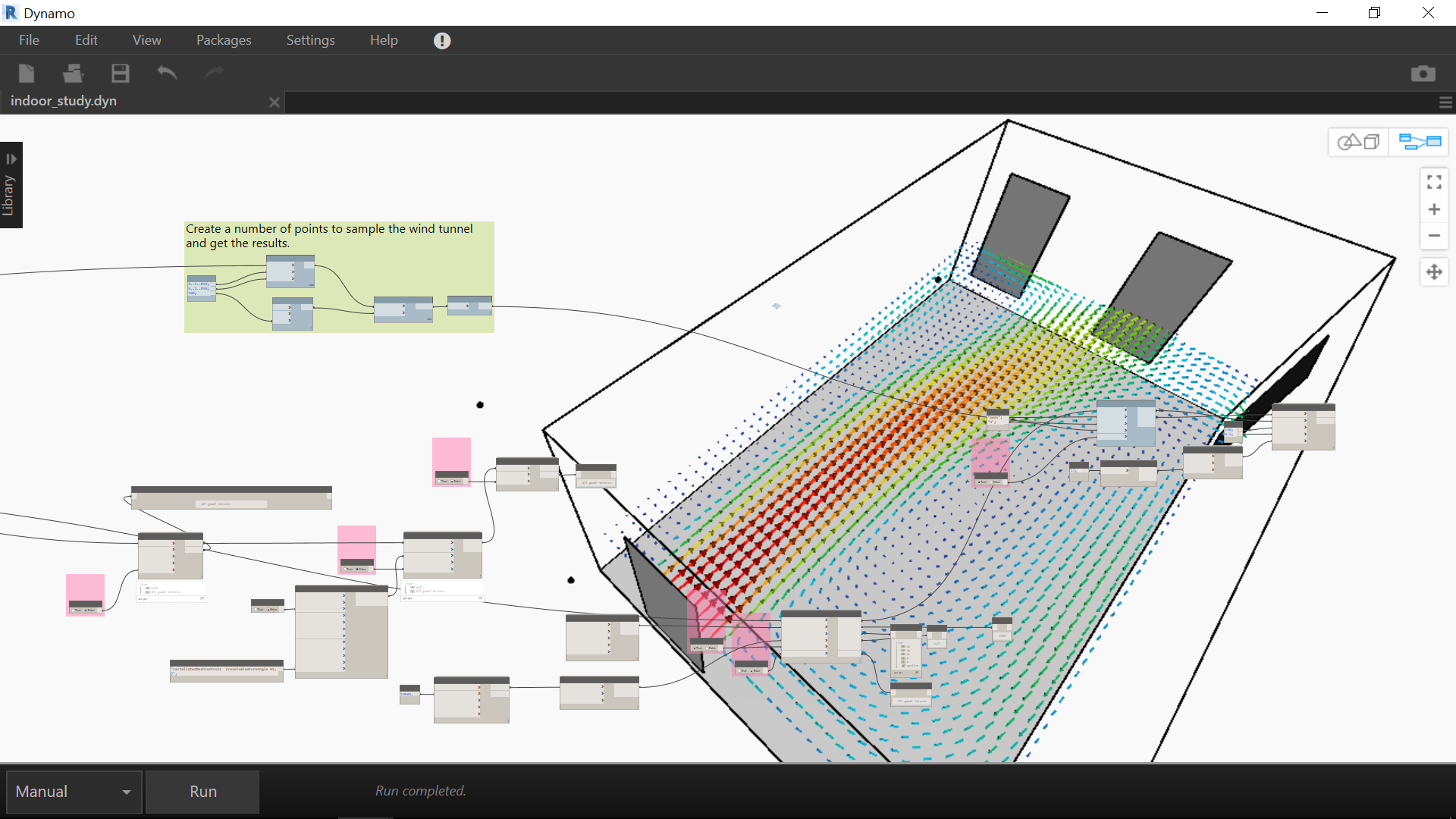Switch to background 3D preview navigation
Viewport: 1456px width, 819px height.
point(1358,142)
